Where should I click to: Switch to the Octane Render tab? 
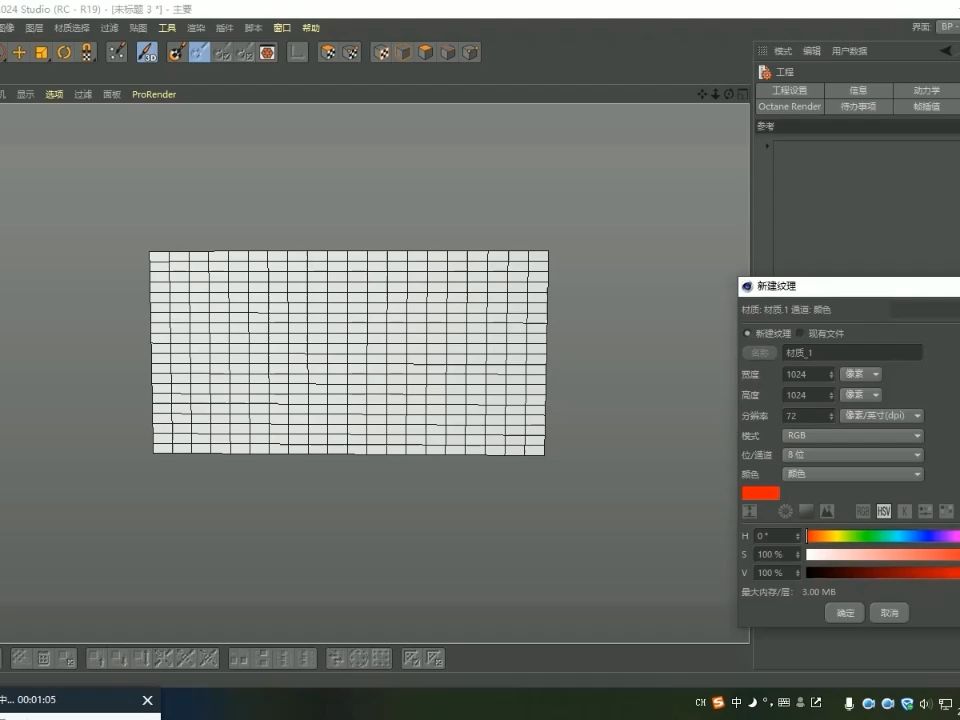point(789,106)
